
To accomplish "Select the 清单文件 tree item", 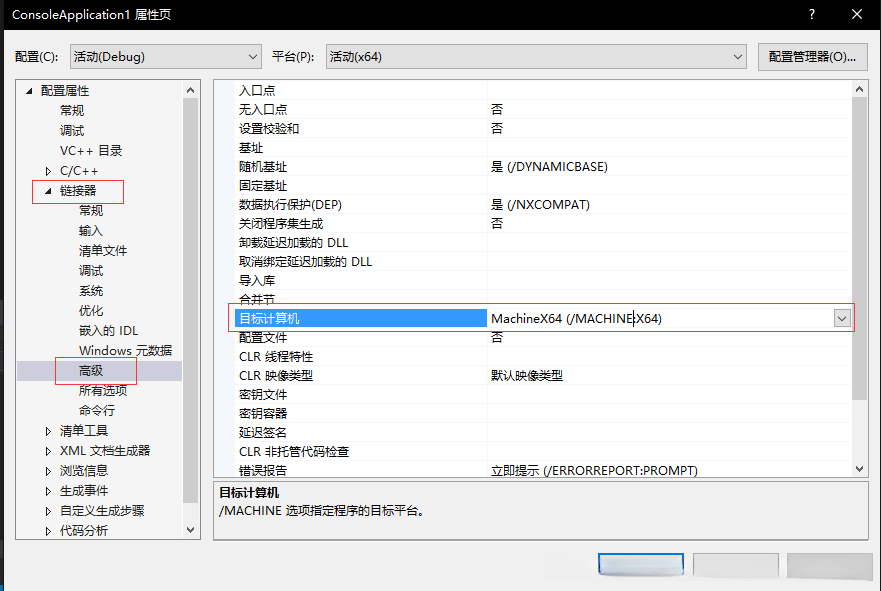I will coord(103,251).
